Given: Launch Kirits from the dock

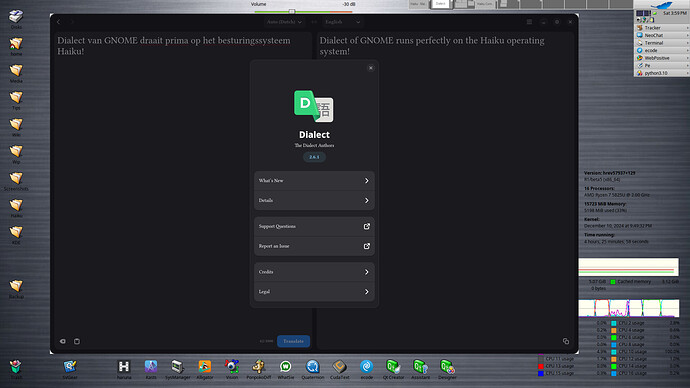Looking at the screenshot, I should pos(151,369).
